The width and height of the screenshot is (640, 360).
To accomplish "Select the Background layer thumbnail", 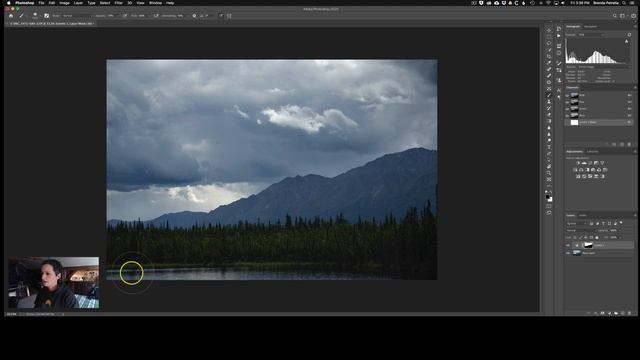I will pyautogui.click(x=577, y=253).
